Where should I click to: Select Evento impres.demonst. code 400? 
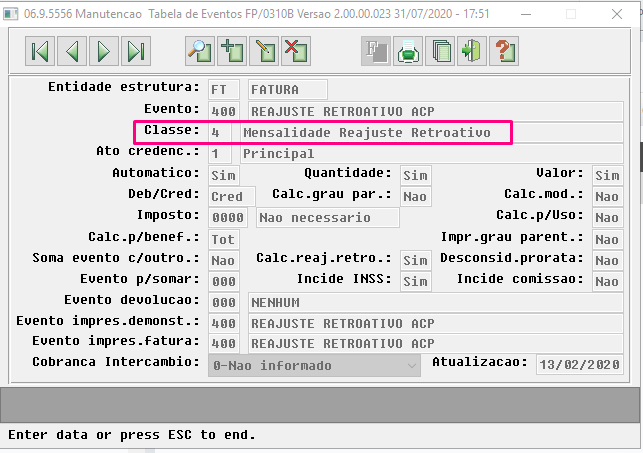223,323
